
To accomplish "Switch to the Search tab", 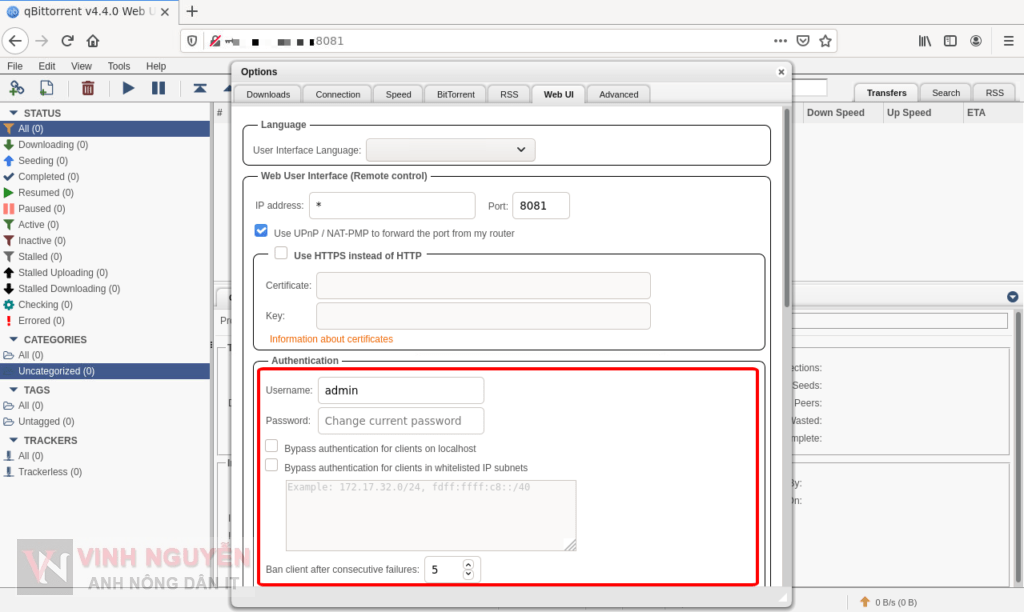I will (944, 91).
